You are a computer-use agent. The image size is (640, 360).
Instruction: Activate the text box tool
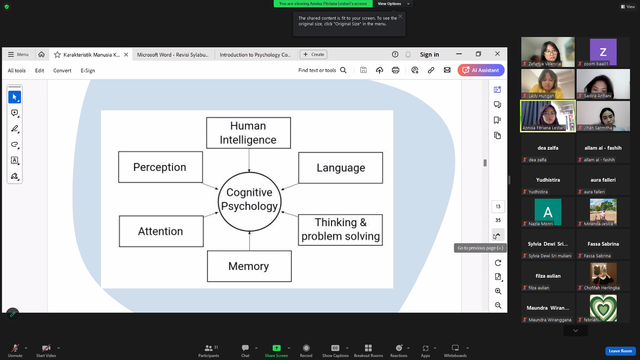[15, 160]
